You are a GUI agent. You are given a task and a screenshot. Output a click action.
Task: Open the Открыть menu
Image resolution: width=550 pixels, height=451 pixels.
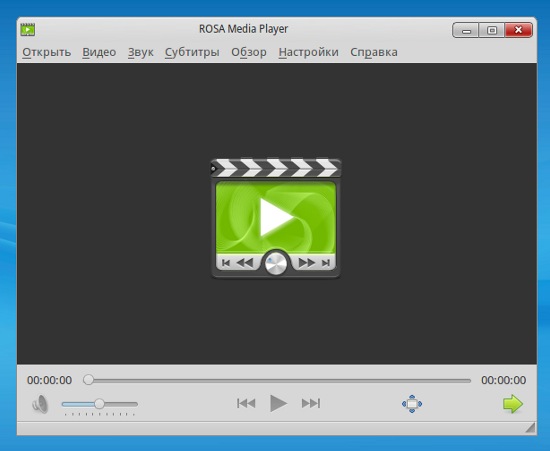[x=47, y=52]
